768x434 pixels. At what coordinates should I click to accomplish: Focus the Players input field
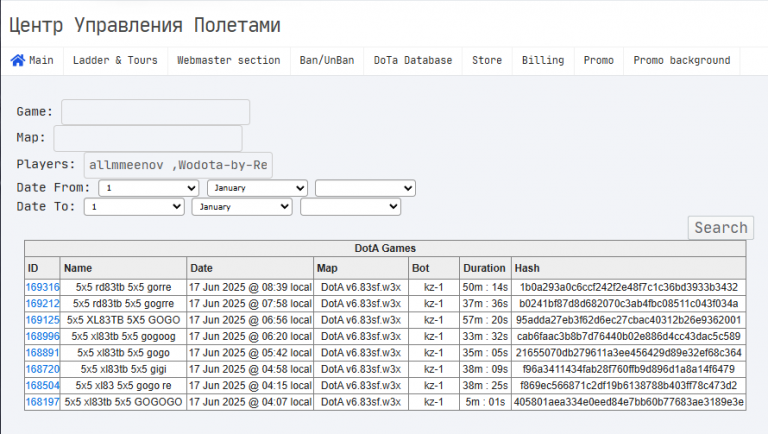point(178,165)
